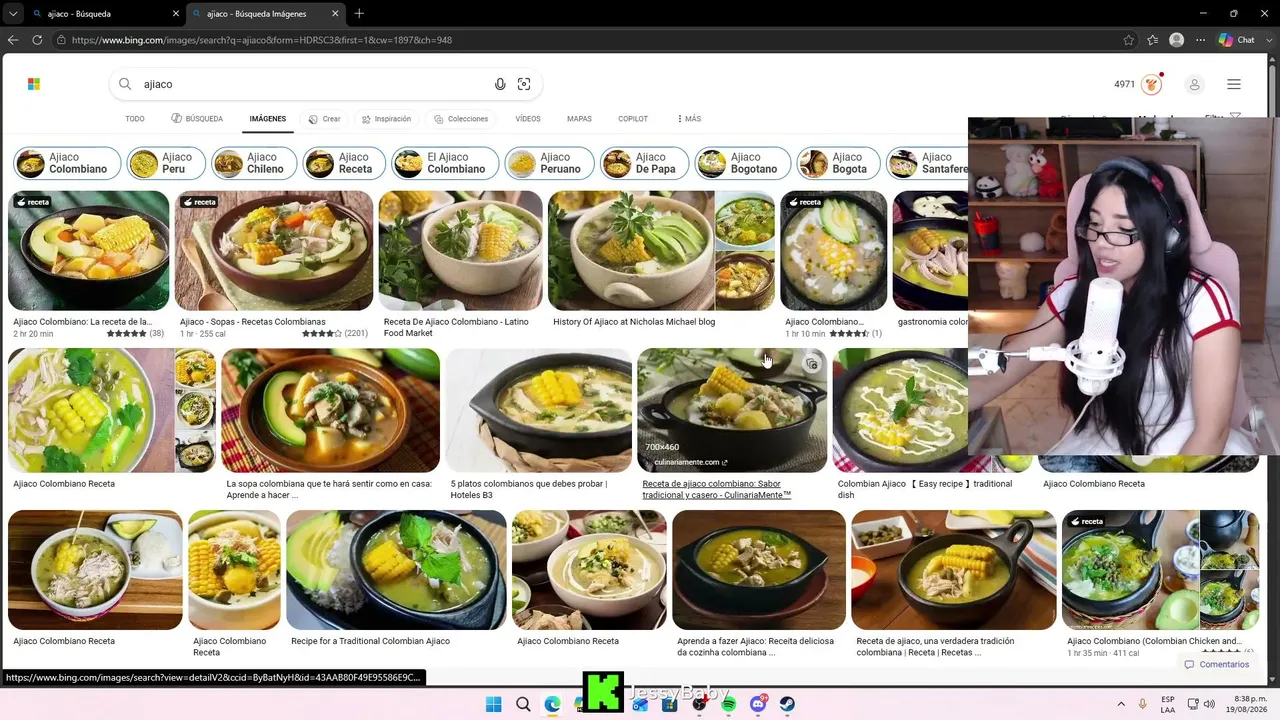Image resolution: width=1280 pixels, height=720 pixels.
Task: Switch to the TODO search tab
Action: [135, 119]
